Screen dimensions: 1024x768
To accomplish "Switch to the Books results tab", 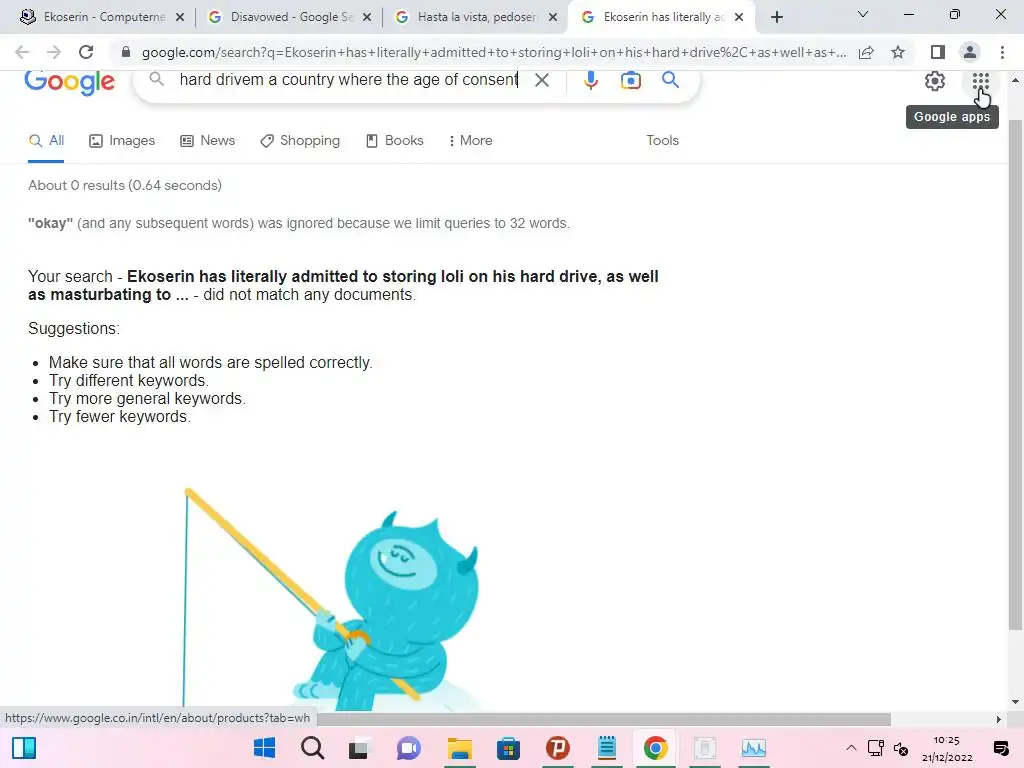I will (394, 140).
